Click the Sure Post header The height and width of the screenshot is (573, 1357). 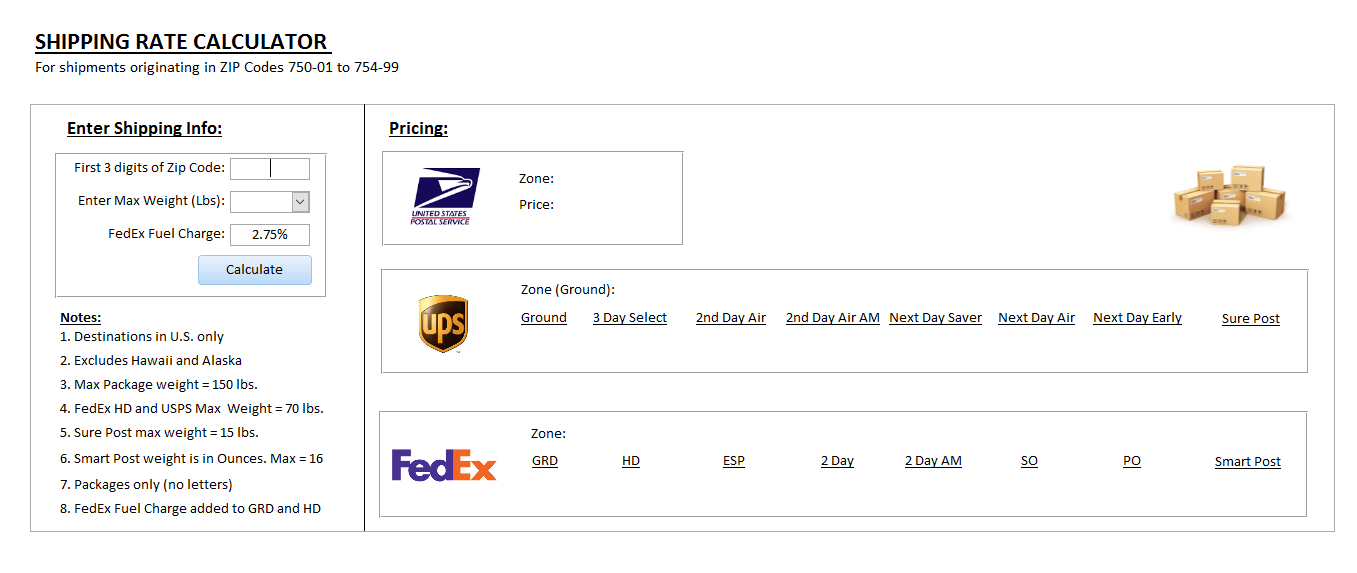click(1251, 319)
